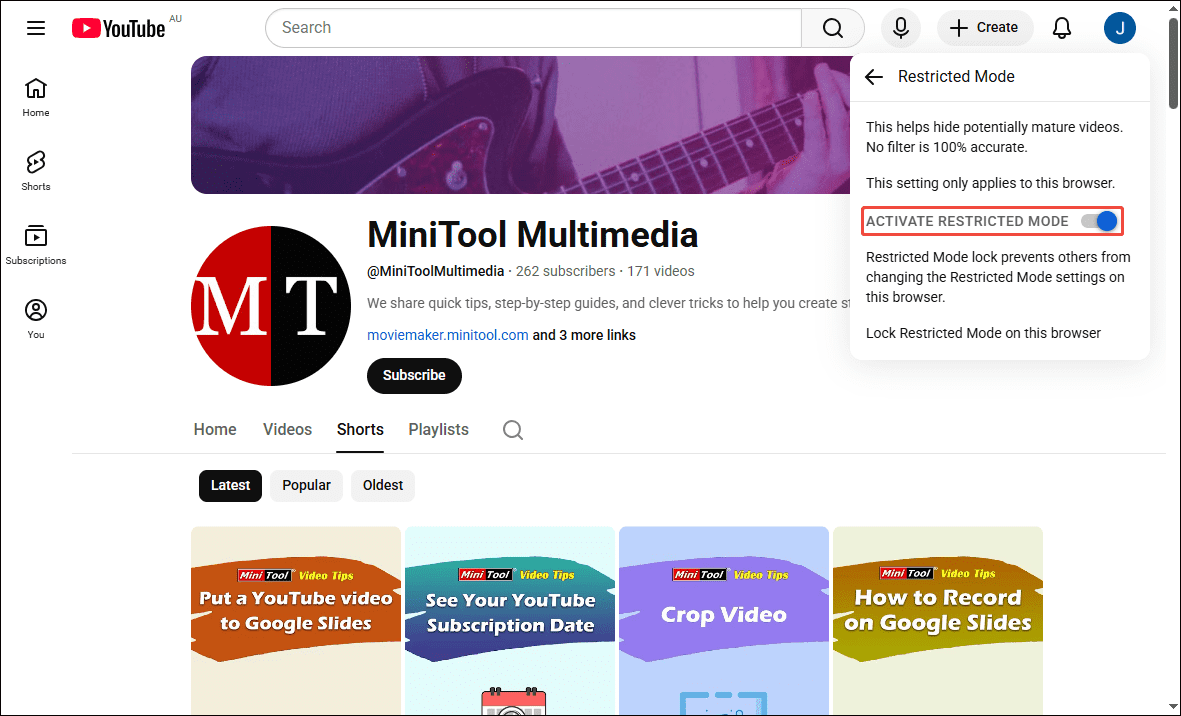Search within the channel using magnifier
The width and height of the screenshot is (1181, 716).
click(513, 430)
